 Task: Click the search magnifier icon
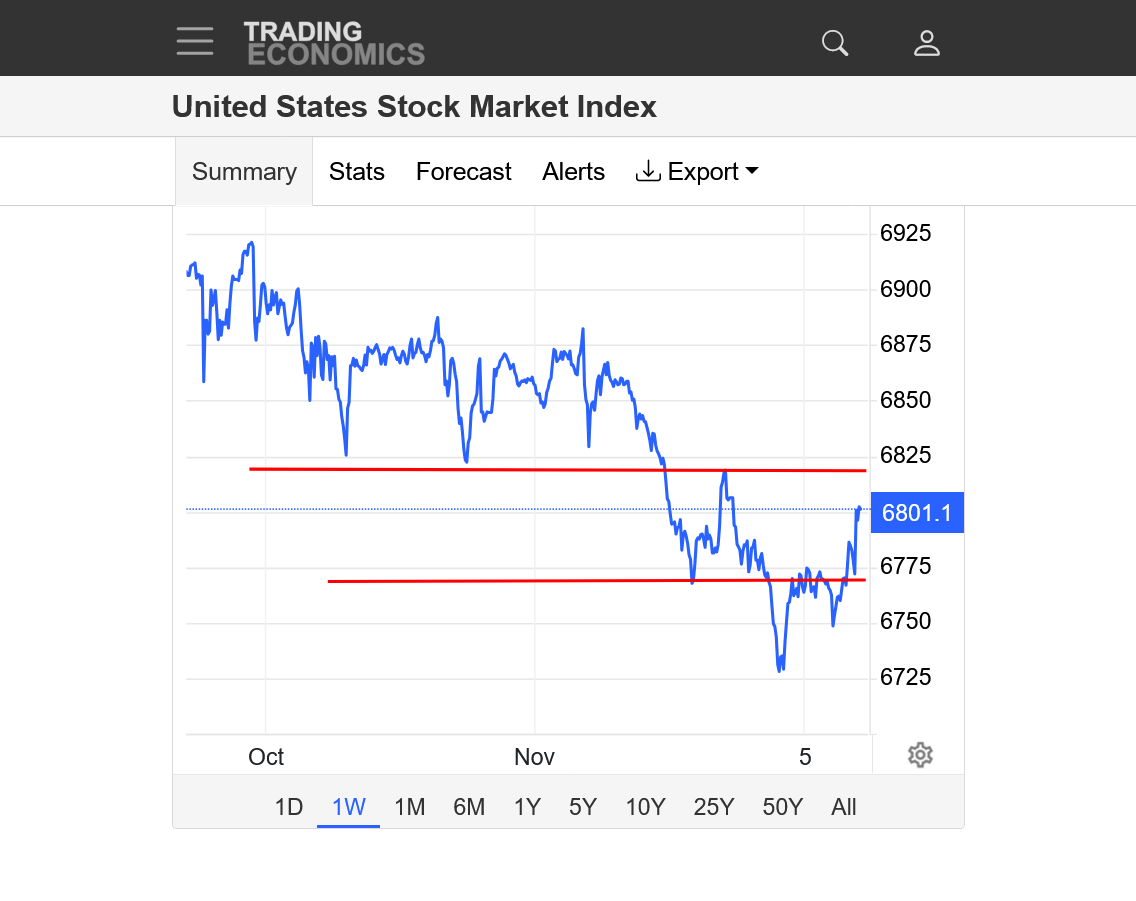click(834, 42)
